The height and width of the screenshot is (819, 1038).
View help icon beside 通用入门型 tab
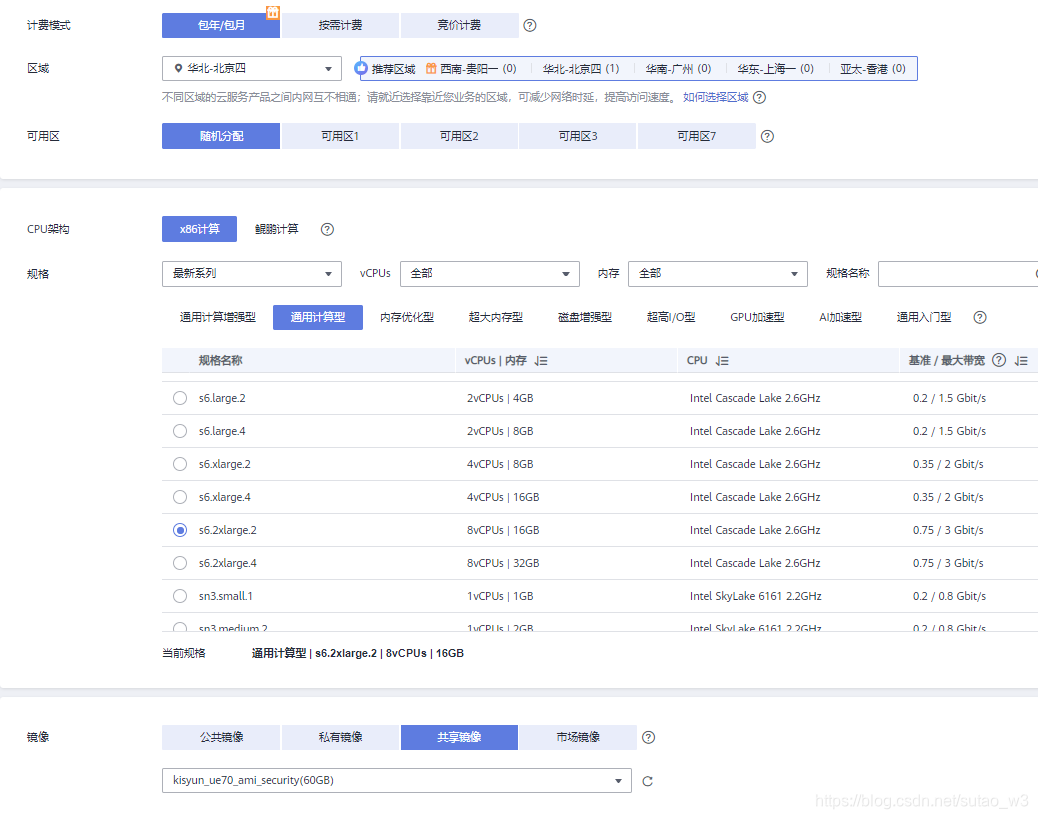[x=979, y=317]
